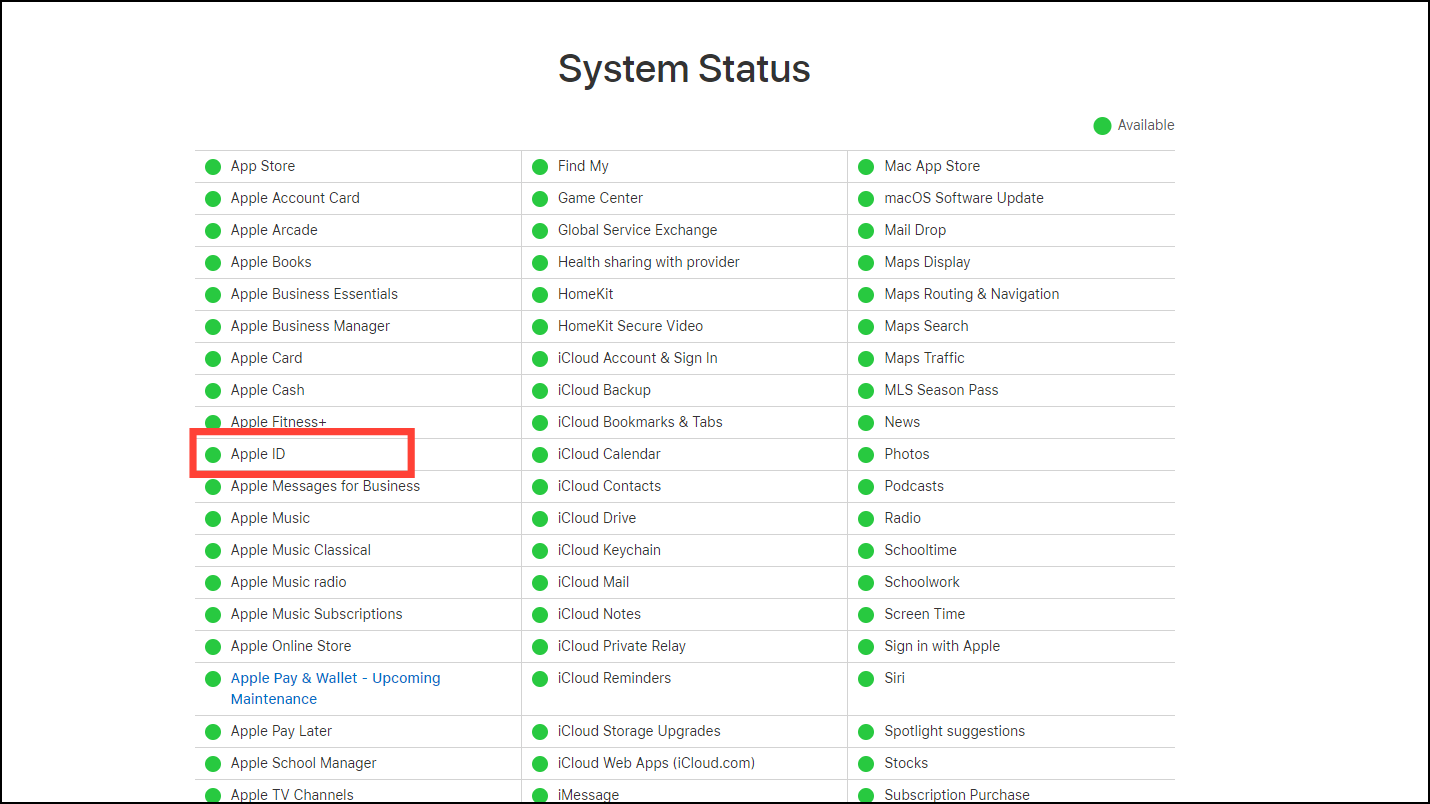Click Maps Routing & Navigation
1430x804 pixels.
971,294
